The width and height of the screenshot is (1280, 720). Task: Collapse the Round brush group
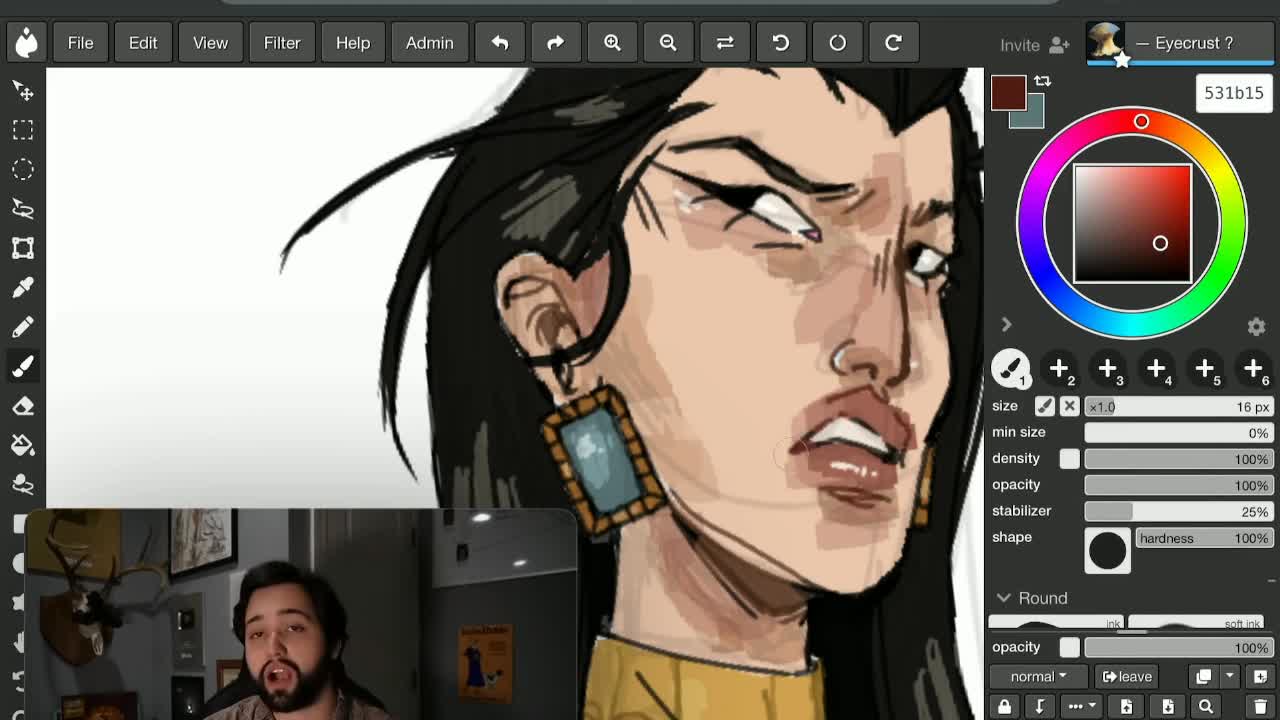click(1003, 598)
